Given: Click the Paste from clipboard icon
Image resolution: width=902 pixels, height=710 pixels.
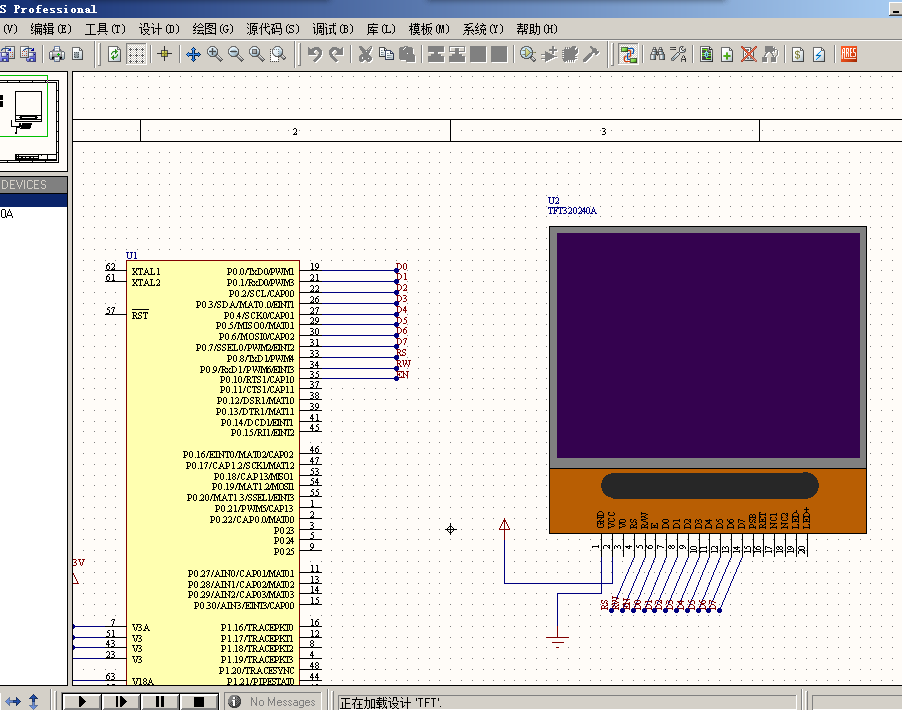Looking at the screenshot, I should (x=407, y=54).
